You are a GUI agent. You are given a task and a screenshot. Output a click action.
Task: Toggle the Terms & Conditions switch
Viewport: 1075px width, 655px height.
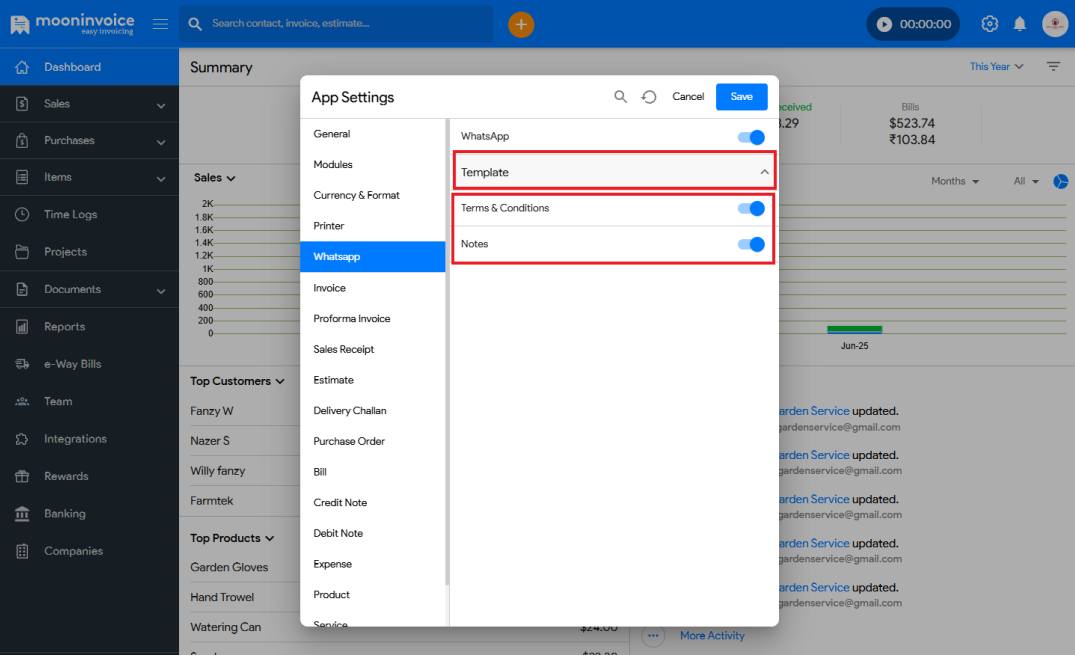coord(751,209)
